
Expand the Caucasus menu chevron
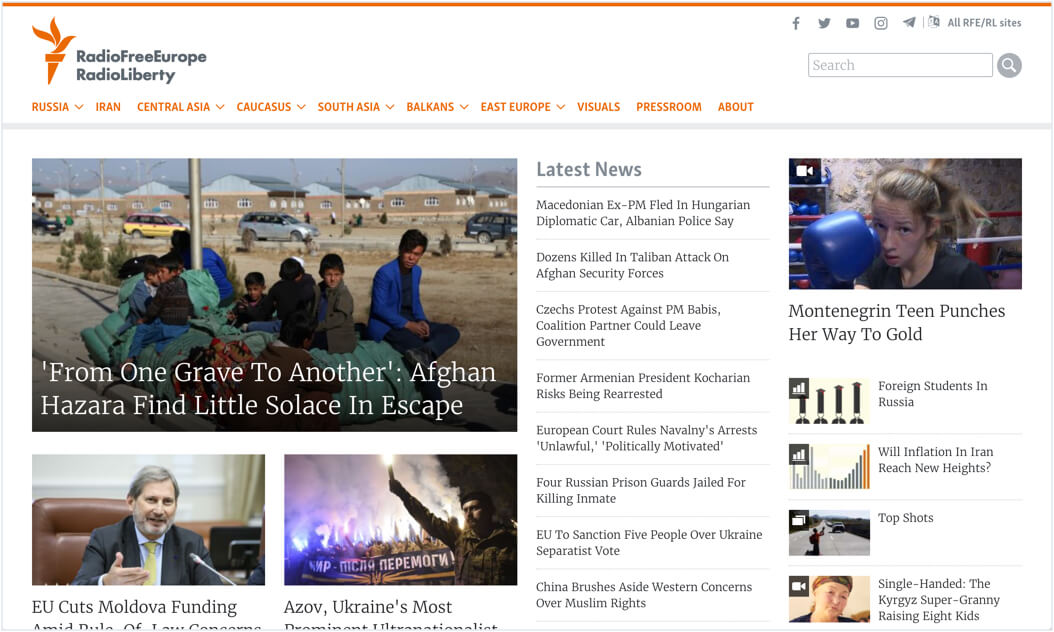[301, 107]
